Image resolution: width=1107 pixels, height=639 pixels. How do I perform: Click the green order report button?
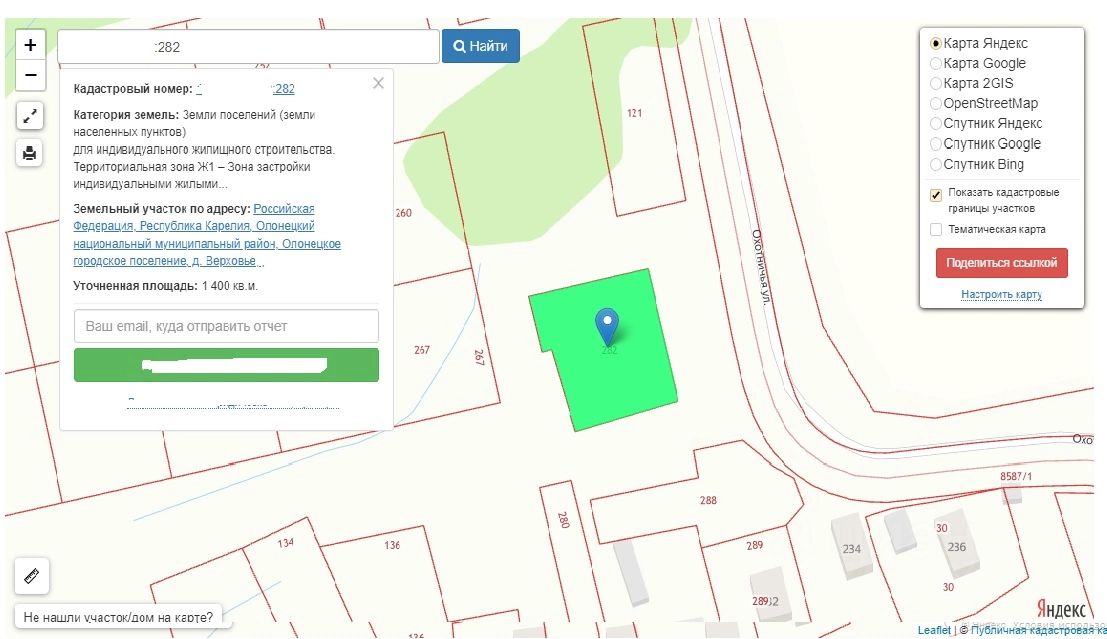pos(226,365)
